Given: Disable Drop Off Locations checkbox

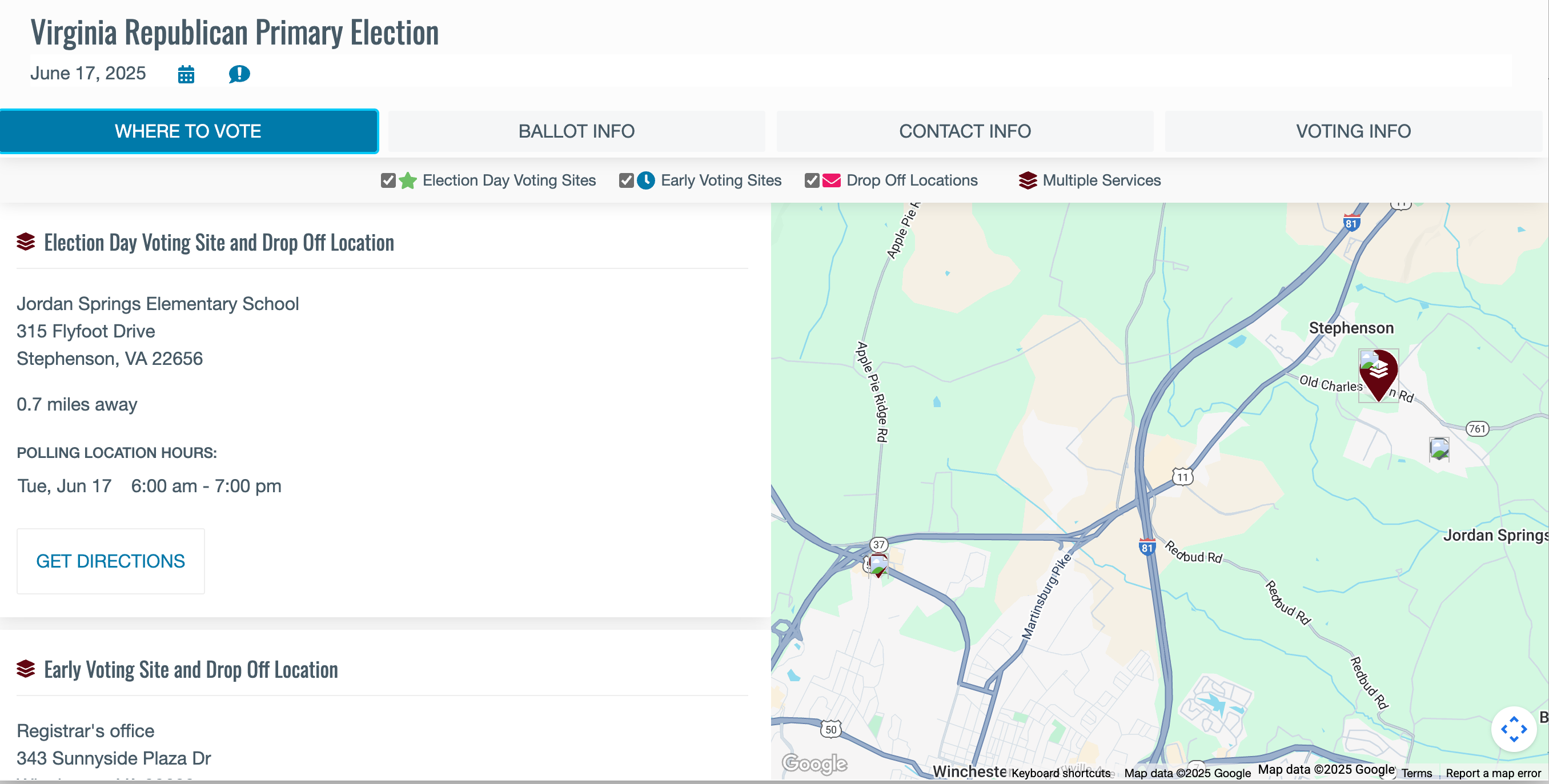Looking at the screenshot, I should 812,180.
